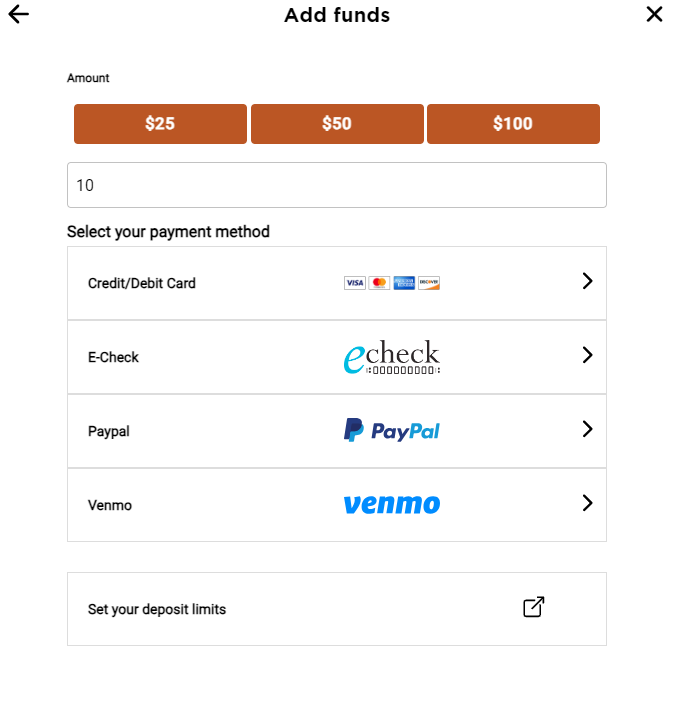Click the Discover card logo
Viewport: 678px width, 701px height.
429,283
